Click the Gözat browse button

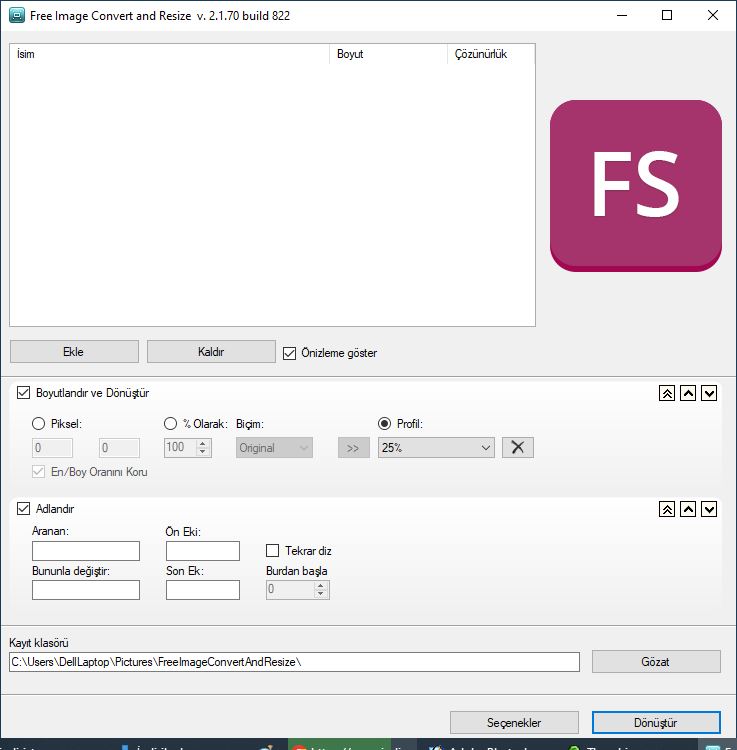656,662
